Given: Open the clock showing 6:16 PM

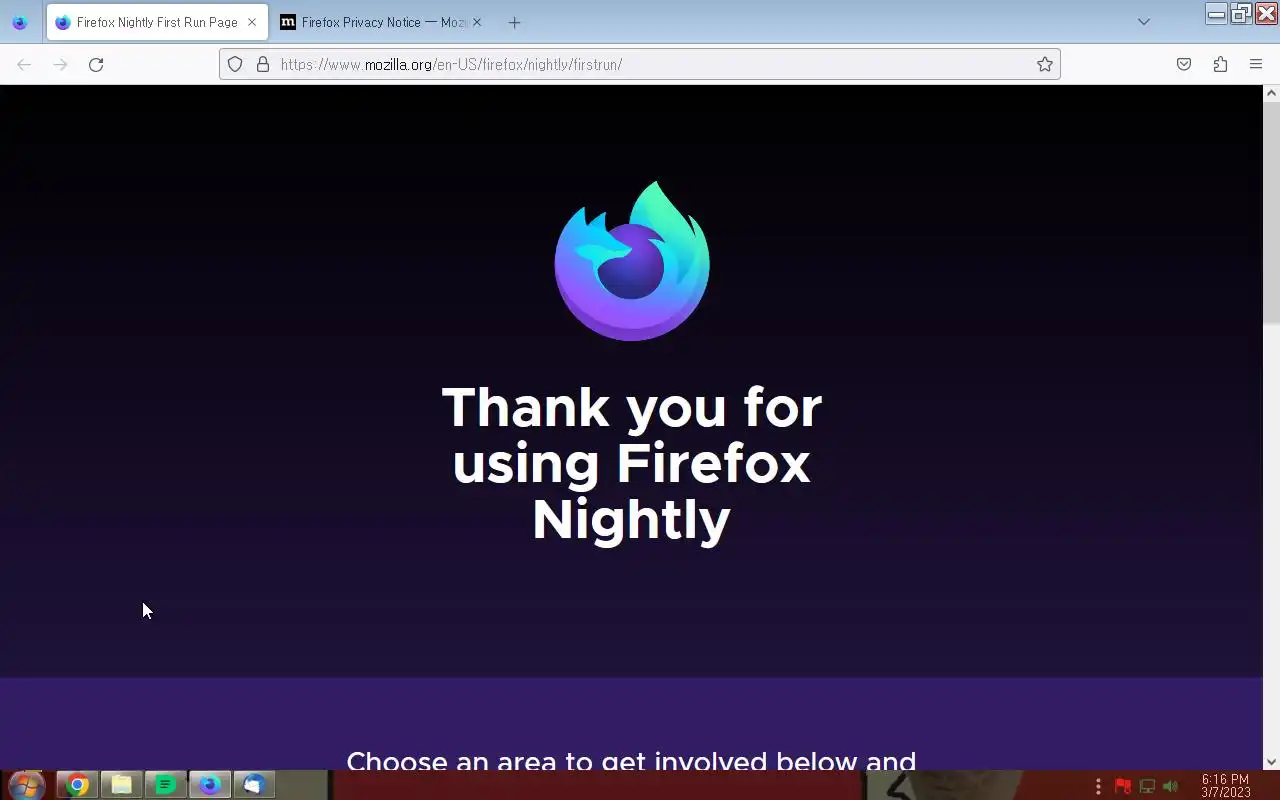Looking at the screenshot, I should (x=1226, y=786).
